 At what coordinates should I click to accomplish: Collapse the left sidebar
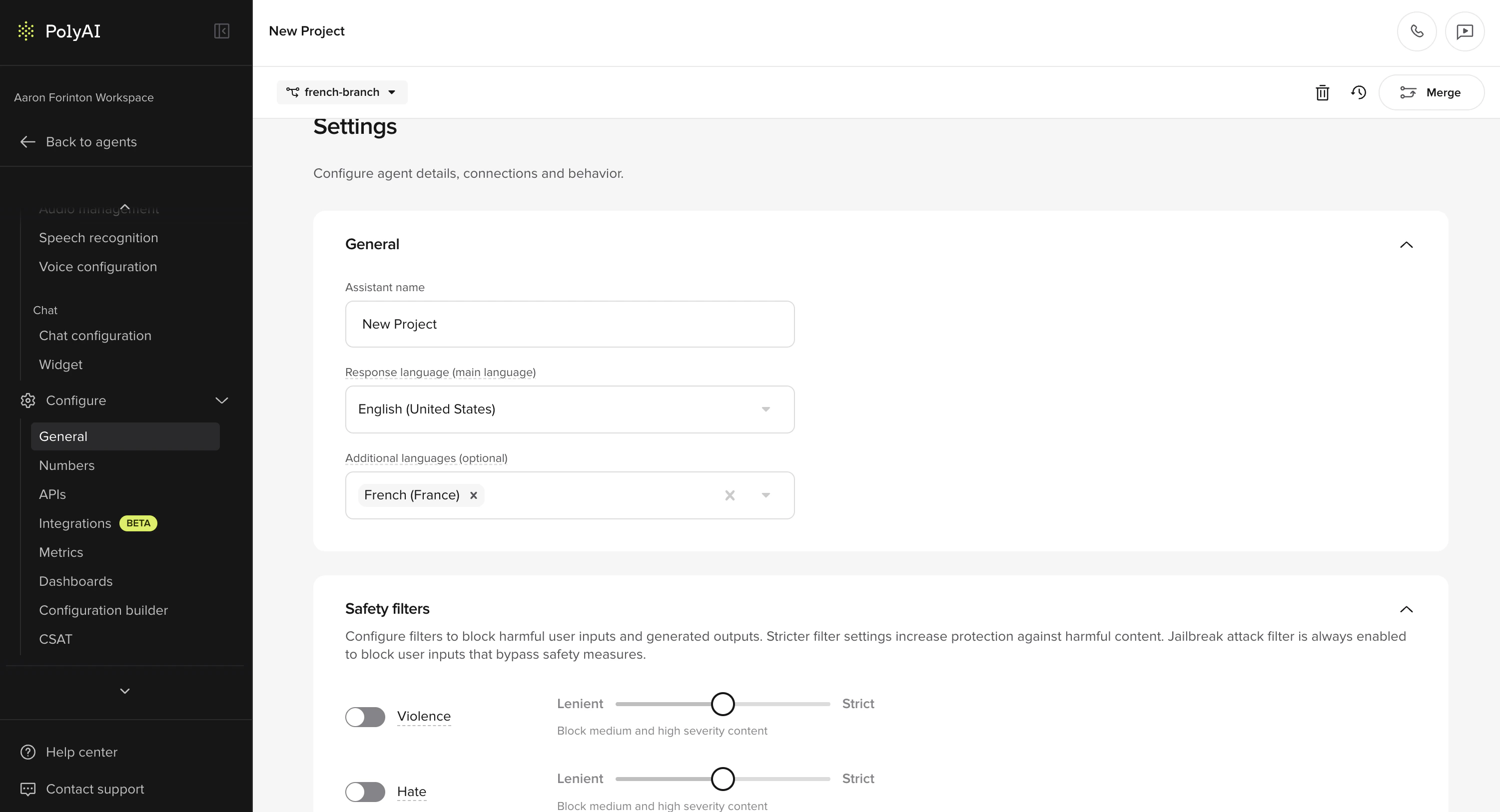coord(221,31)
